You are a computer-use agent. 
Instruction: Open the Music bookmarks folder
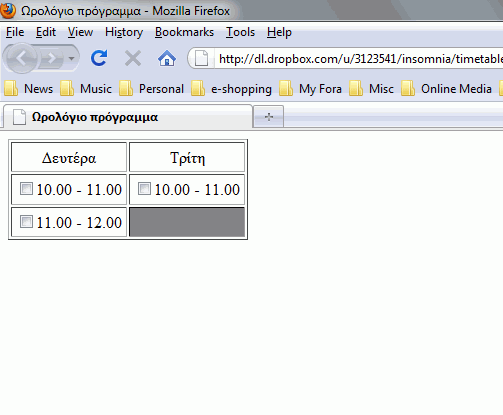click(x=86, y=89)
